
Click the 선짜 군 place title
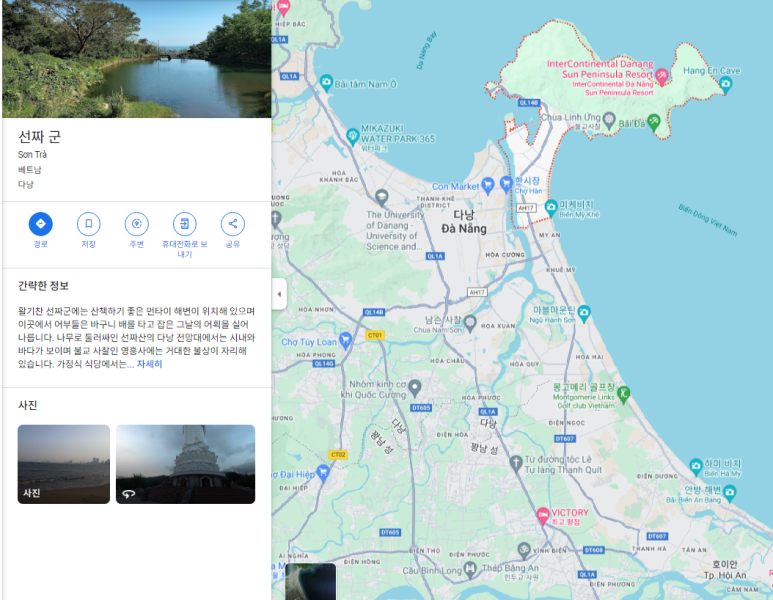click(x=39, y=137)
